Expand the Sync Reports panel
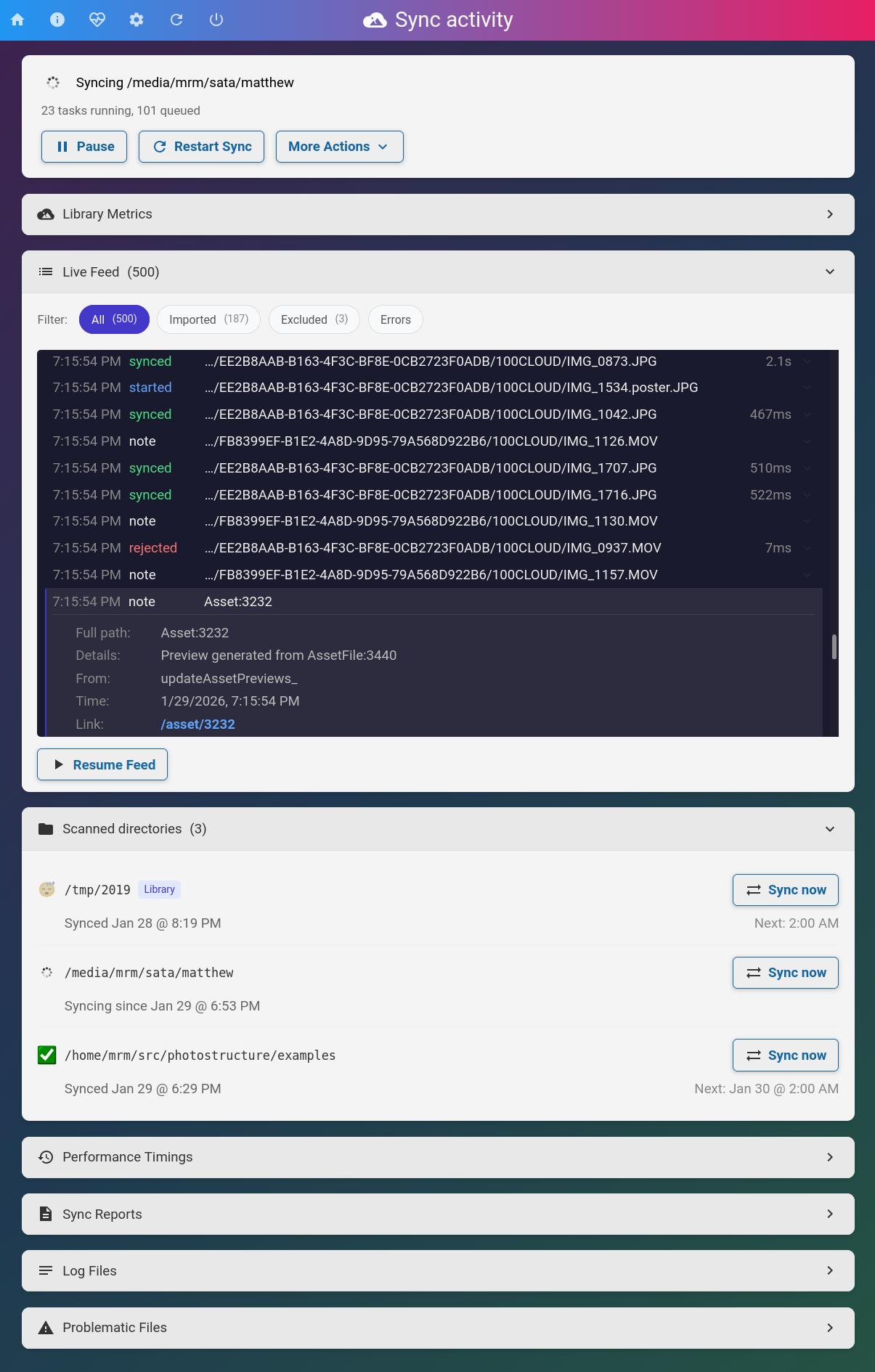This screenshot has width=875, height=1372. tap(438, 1214)
